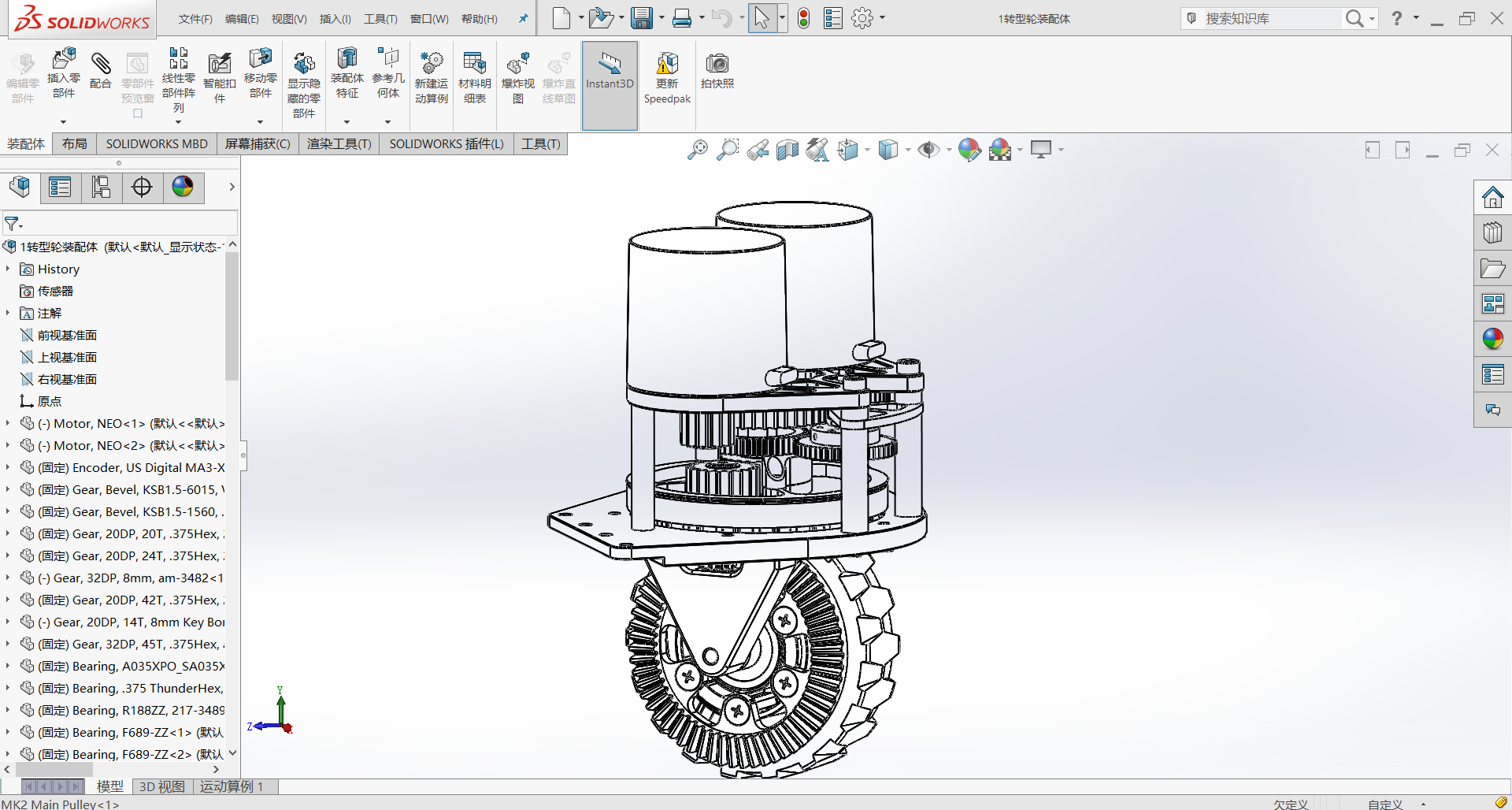
Task: Open 工具(T) Tools menu in menu bar
Action: (x=380, y=19)
